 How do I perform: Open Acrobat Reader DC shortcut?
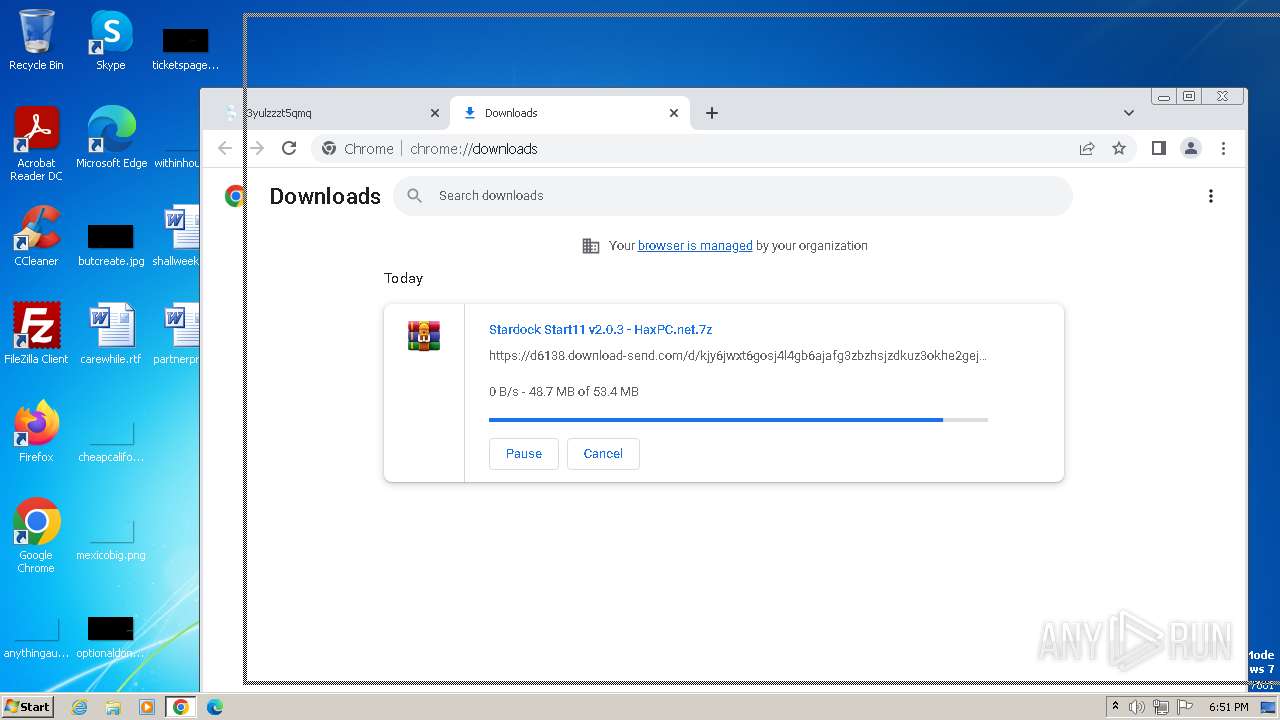(x=36, y=145)
